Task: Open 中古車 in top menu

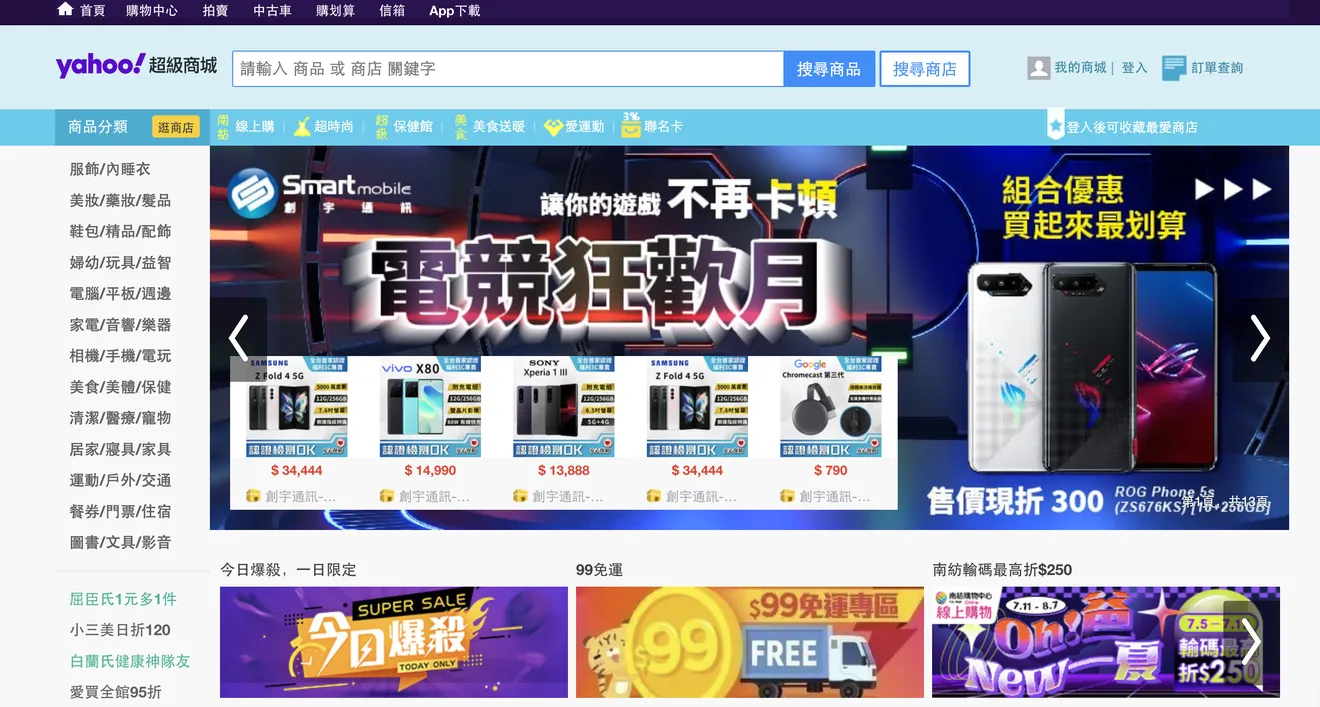Action: [x=272, y=10]
